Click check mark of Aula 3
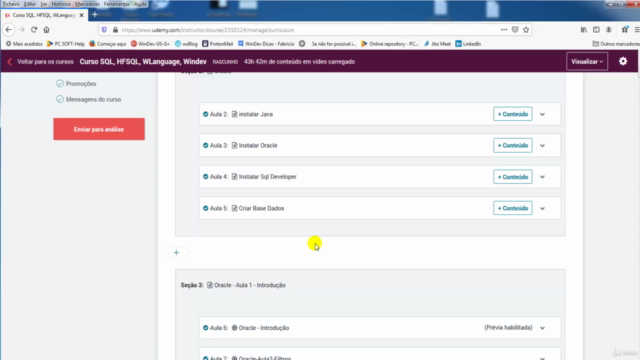 point(205,145)
